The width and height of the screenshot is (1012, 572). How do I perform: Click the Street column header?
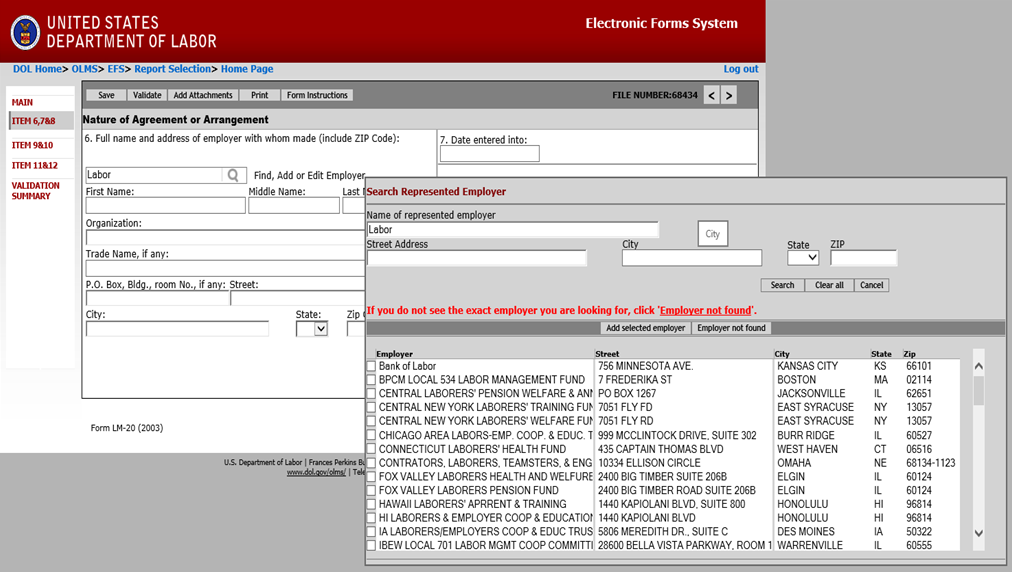(x=607, y=354)
